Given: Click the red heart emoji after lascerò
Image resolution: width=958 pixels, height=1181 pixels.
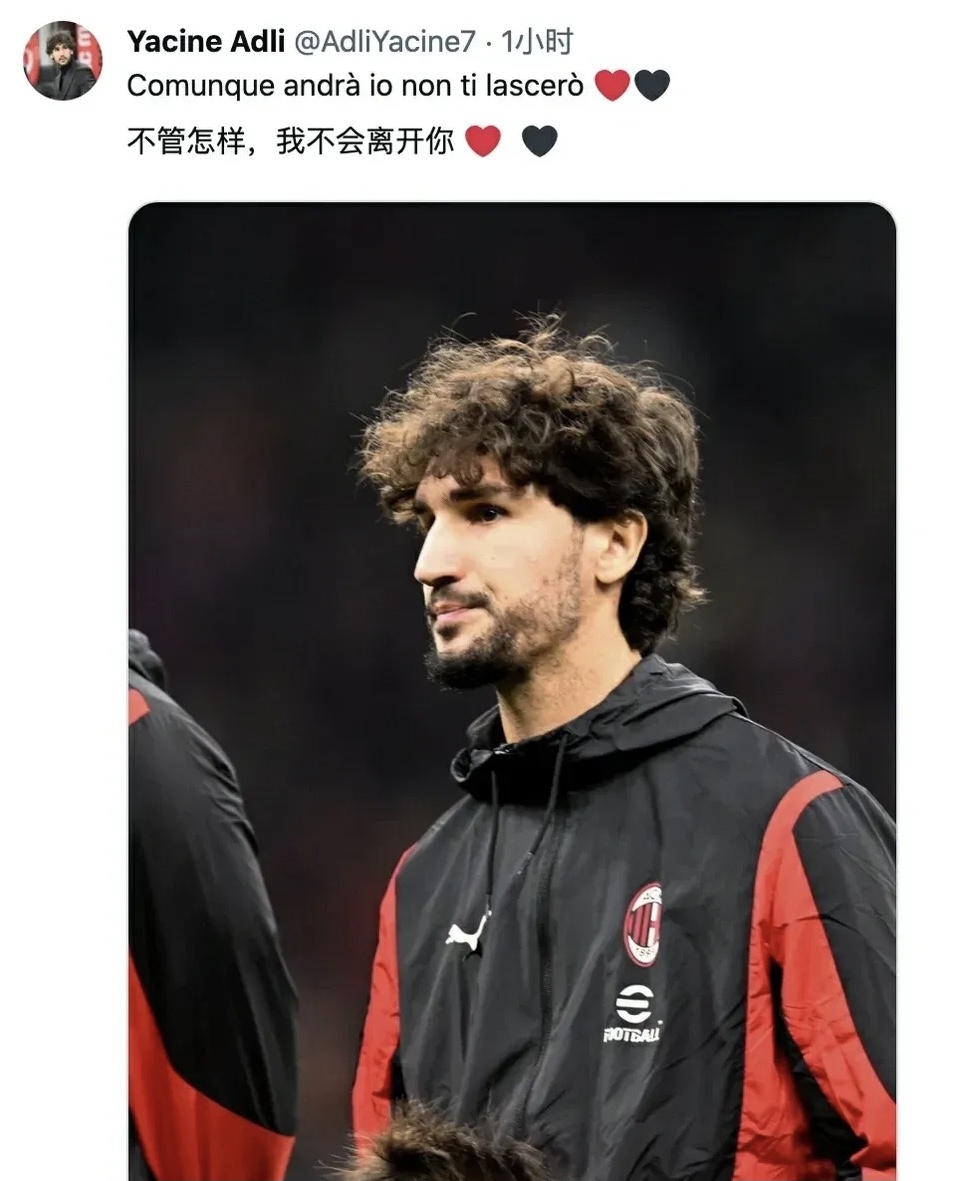Looking at the screenshot, I should pos(612,85).
